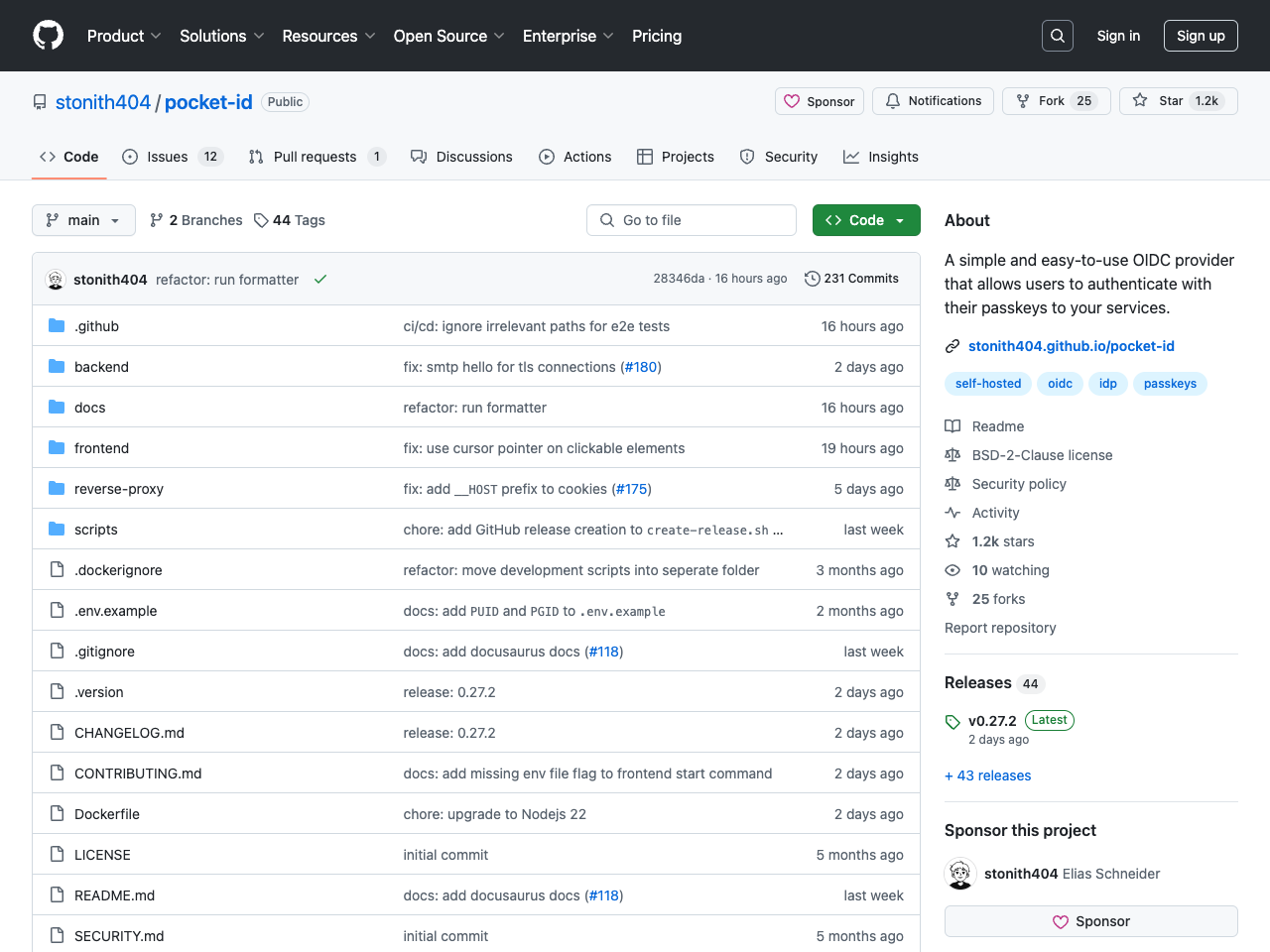
Task: Switch to the Actions tab
Action: (574, 157)
